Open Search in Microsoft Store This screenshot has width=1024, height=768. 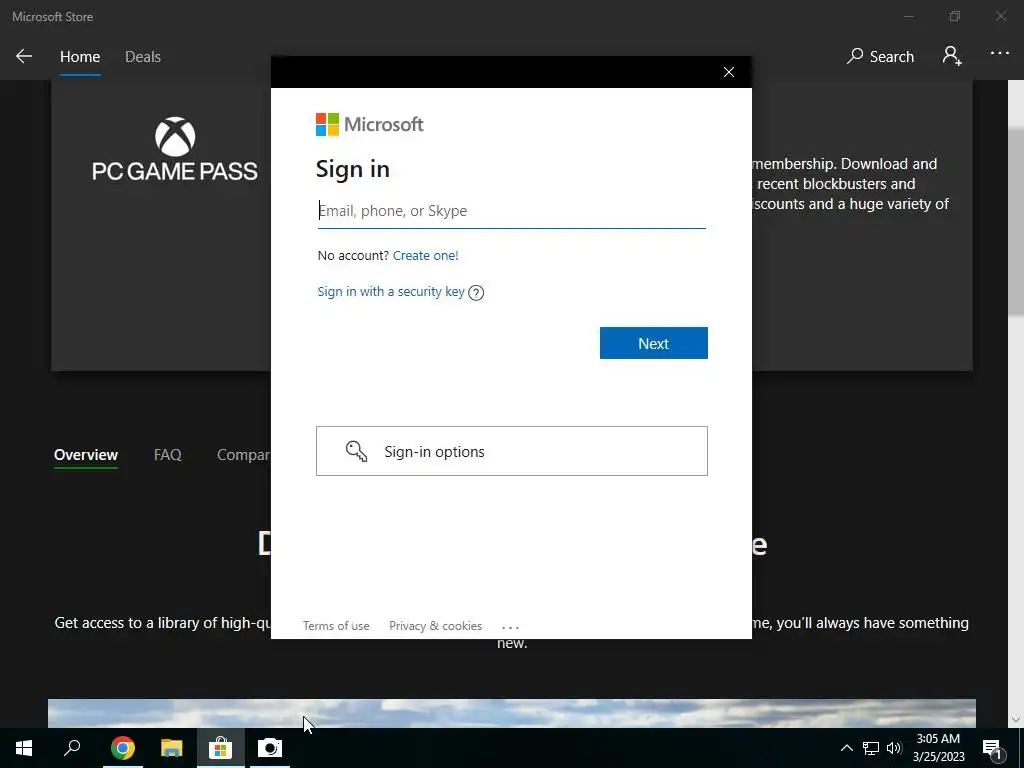[880, 56]
